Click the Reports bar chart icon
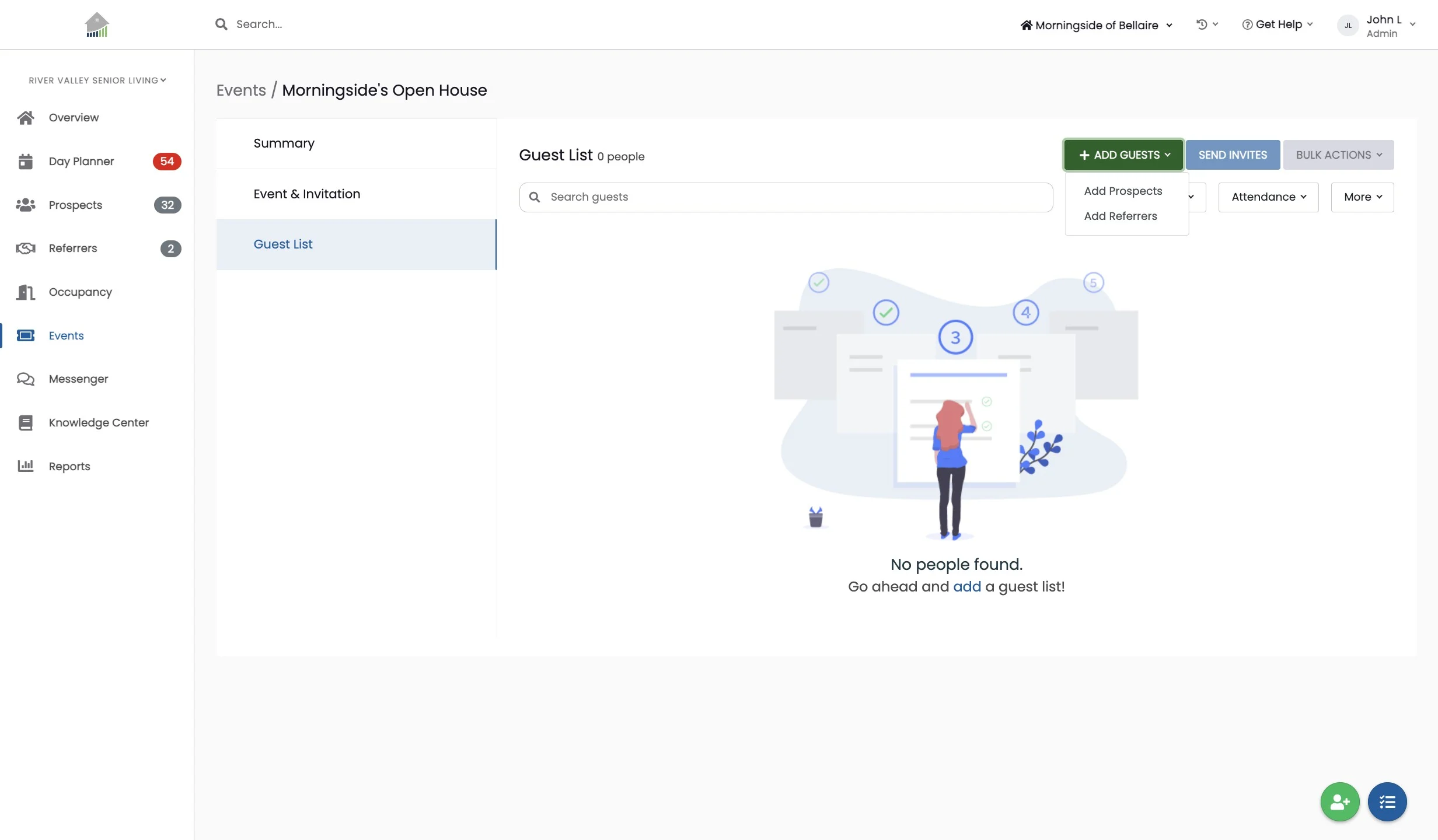This screenshot has height=840, width=1438. (25, 466)
